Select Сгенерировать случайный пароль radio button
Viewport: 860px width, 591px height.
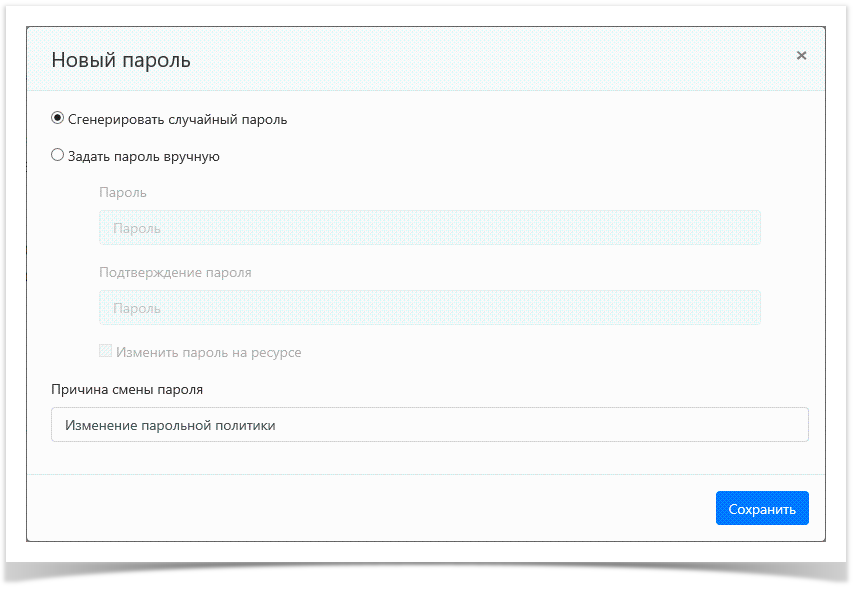click(x=58, y=119)
